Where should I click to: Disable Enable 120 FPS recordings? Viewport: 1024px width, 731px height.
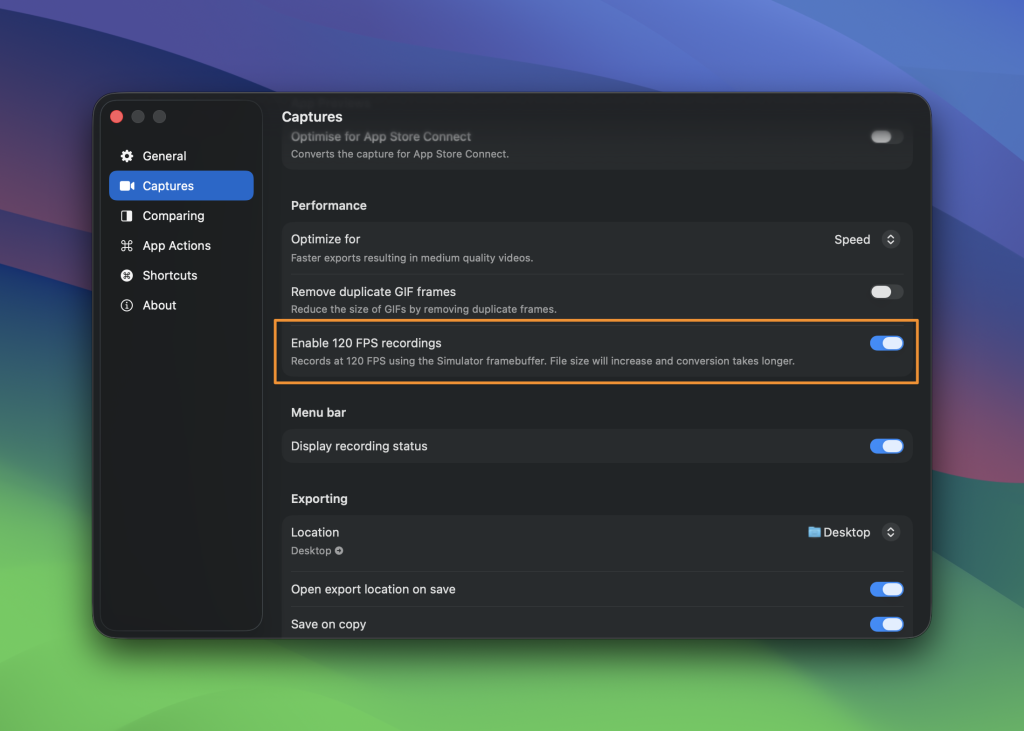886,342
